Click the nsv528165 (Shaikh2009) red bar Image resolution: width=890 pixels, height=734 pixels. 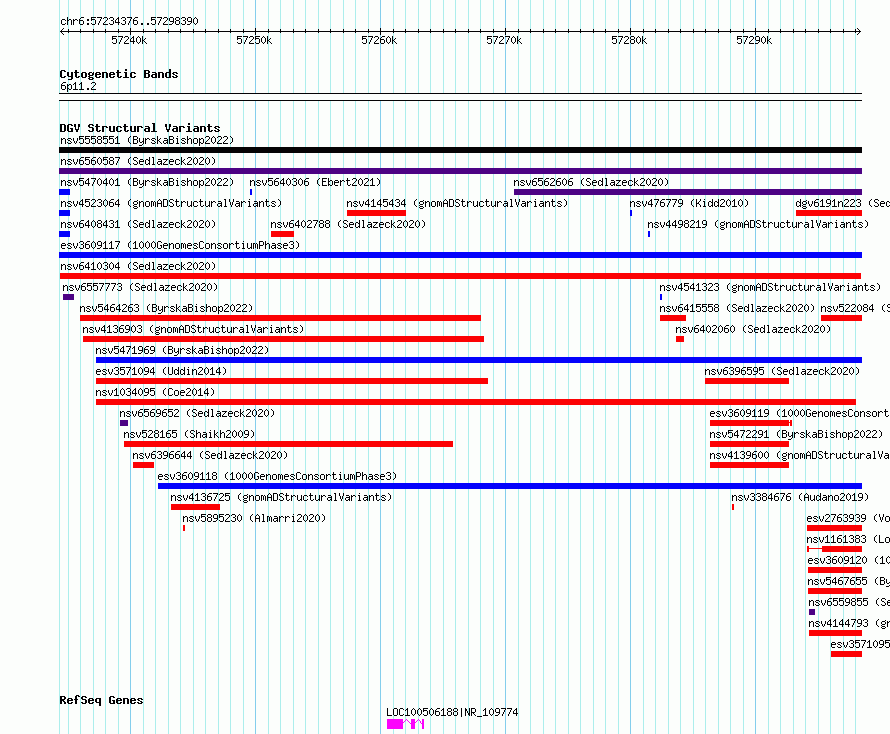pyautogui.click(x=288, y=444)
